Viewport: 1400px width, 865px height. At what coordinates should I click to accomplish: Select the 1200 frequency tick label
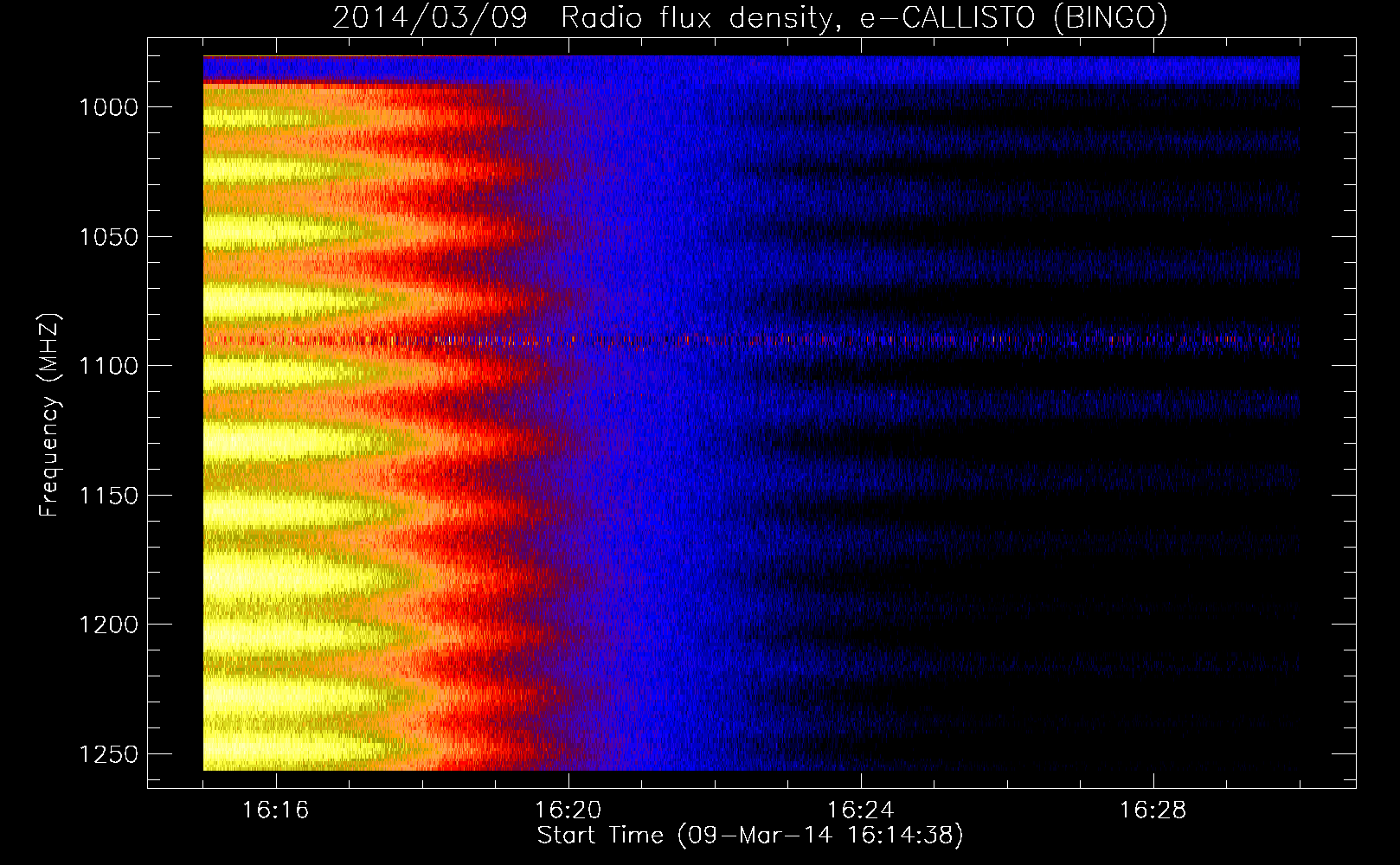[x=108, y=625]
